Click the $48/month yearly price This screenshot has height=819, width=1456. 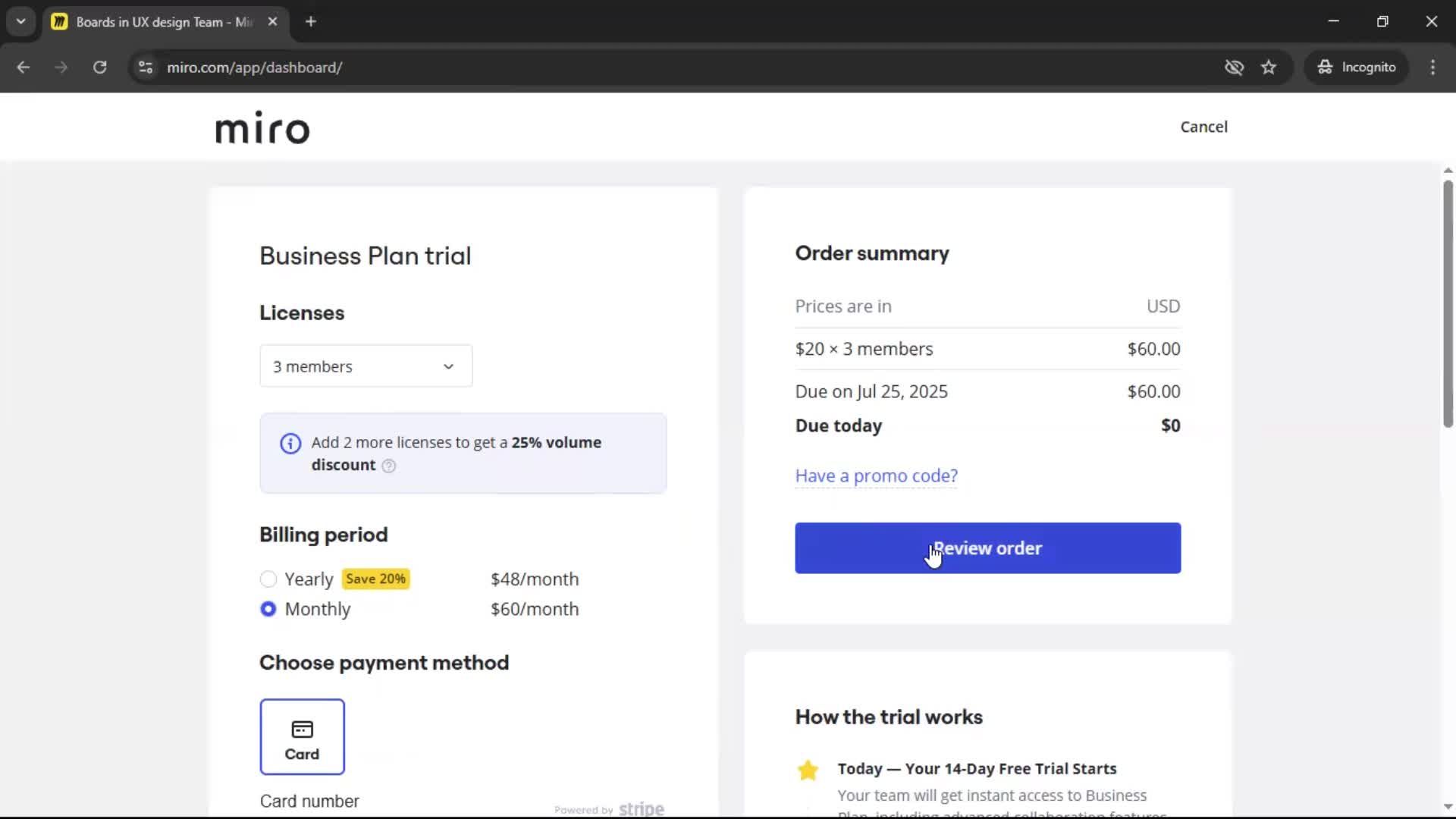(535, 579)
